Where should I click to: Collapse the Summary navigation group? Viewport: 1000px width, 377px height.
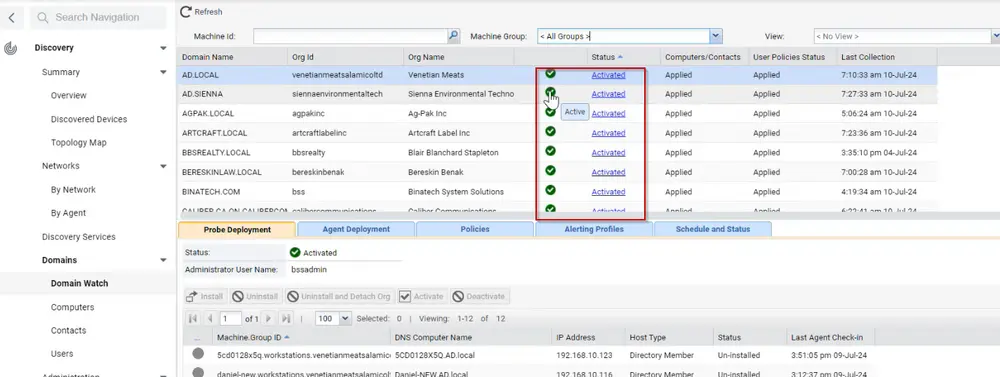(163, 72)
